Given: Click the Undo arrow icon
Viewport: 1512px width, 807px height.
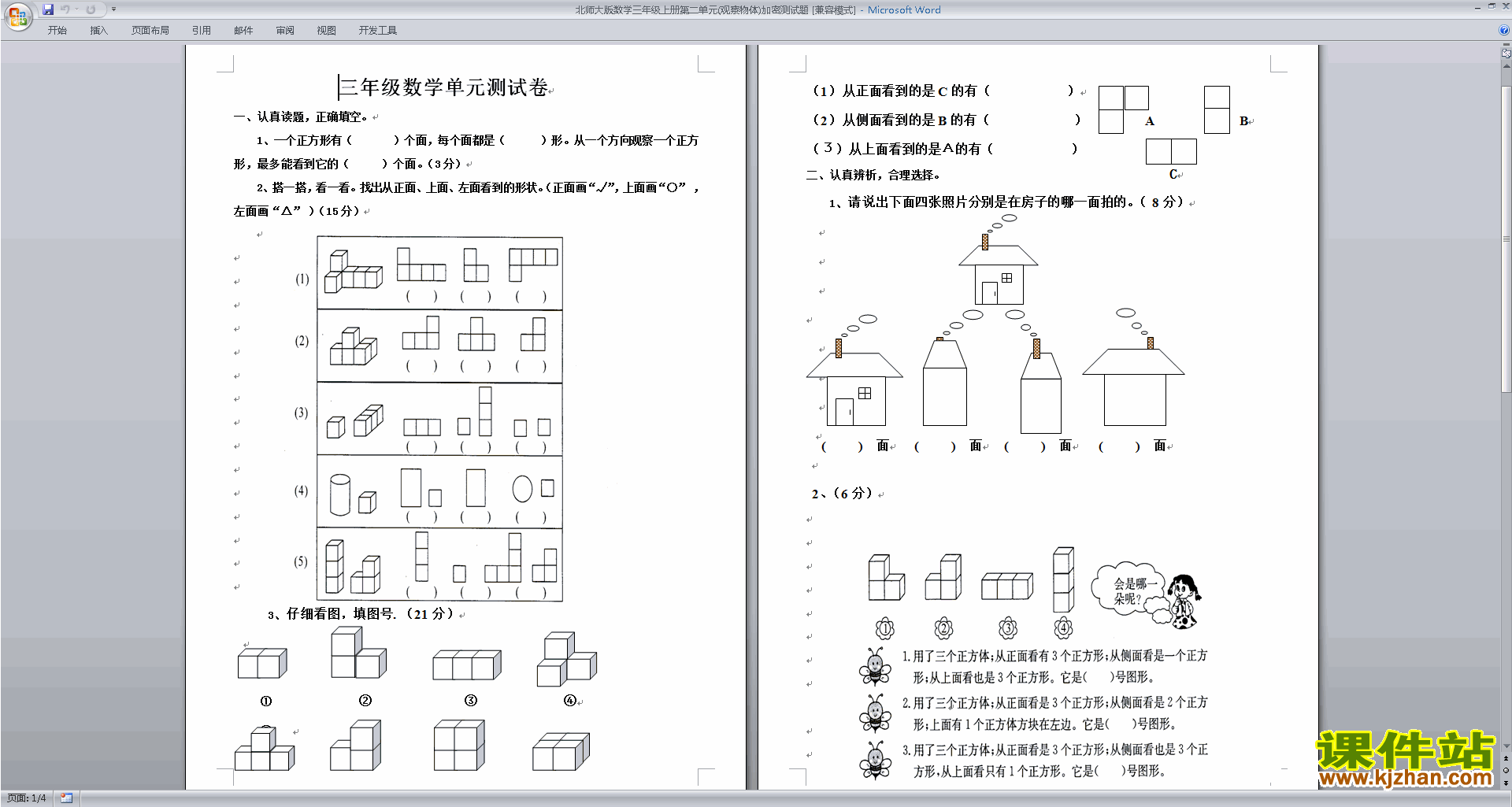Looking at the screenshot, I should click(x=65, y=9).
